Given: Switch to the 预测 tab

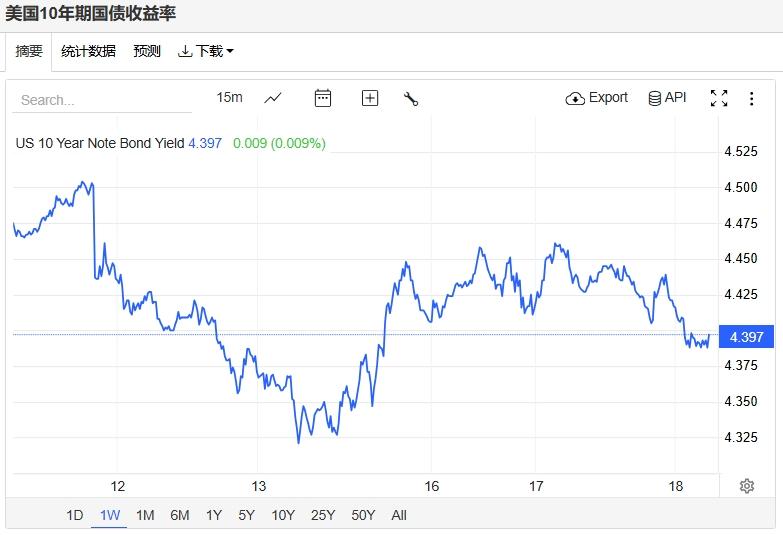Looking at the screenshot, I should coord(147,51).
